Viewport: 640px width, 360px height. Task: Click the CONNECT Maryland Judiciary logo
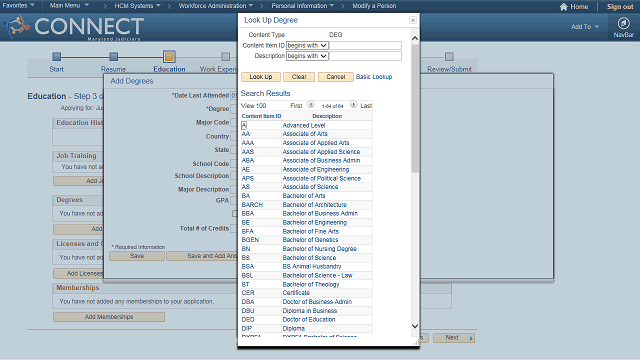point(73,27)
